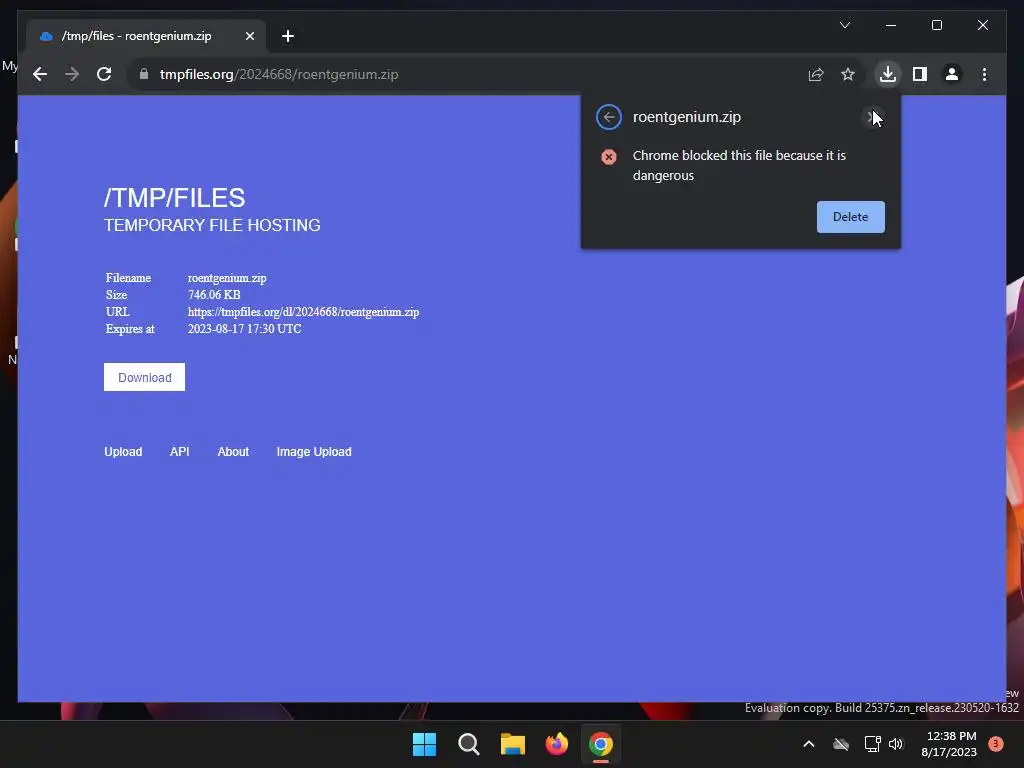Image resolution: width=1024 pixels, height=768 pixels.
Task: Open Windows Start menu
Action: click(x=424, y=744)
